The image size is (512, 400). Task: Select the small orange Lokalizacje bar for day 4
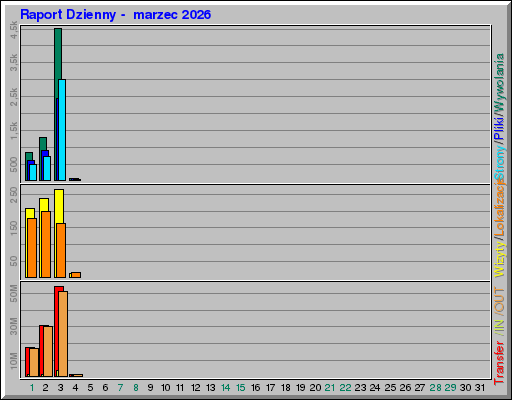point(76,275)
